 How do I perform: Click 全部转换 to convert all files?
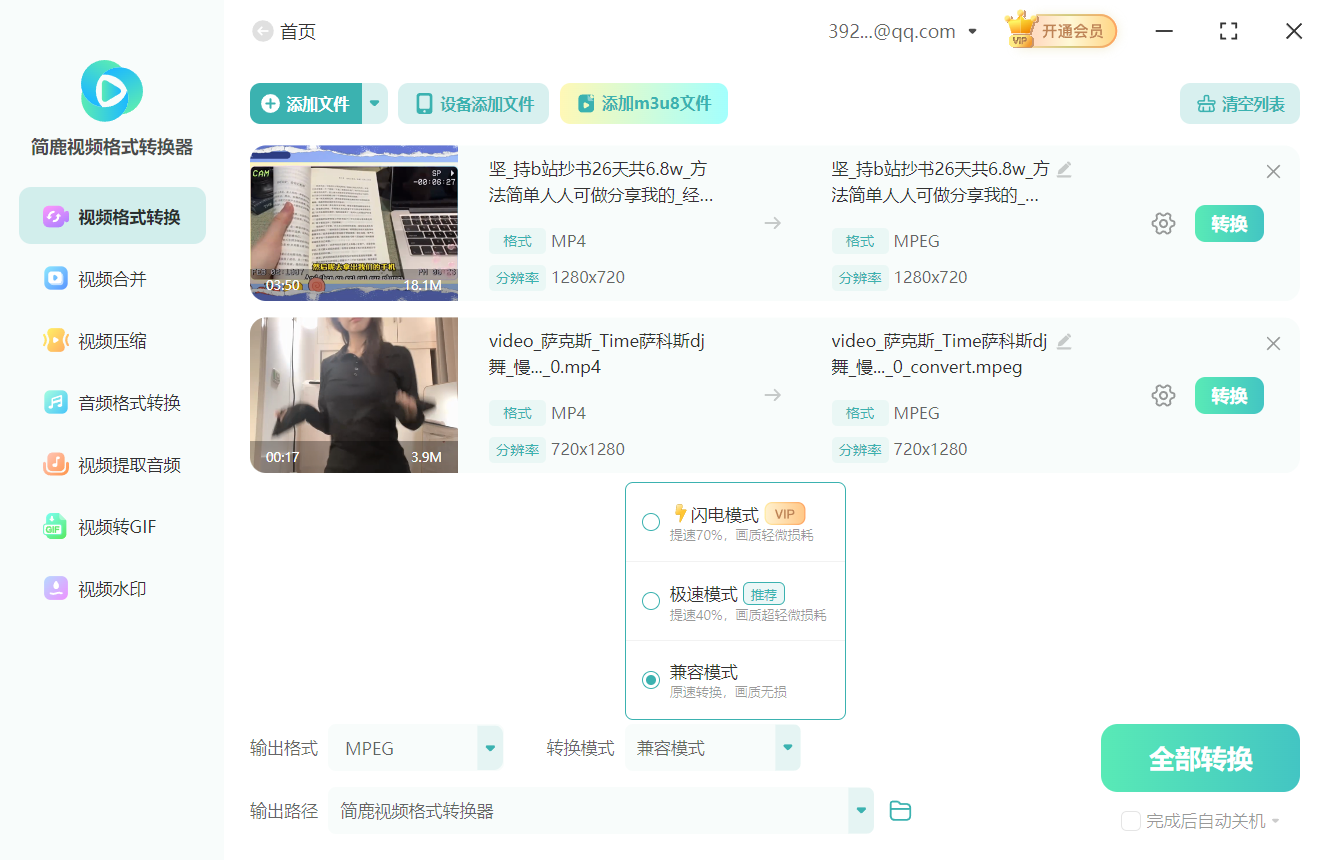[x=1199, y=758]
